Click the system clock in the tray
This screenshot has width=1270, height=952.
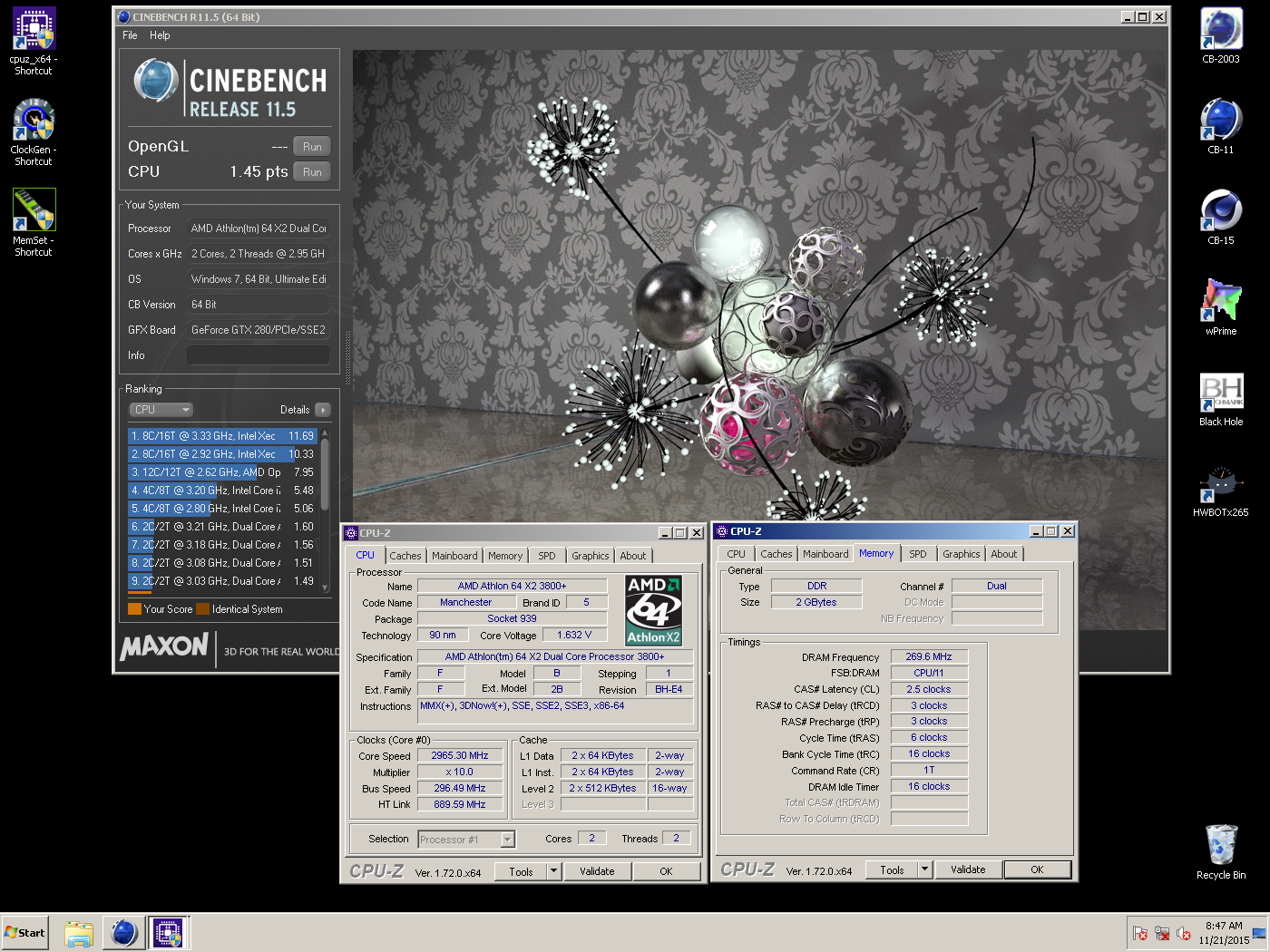coord(1224,933)
